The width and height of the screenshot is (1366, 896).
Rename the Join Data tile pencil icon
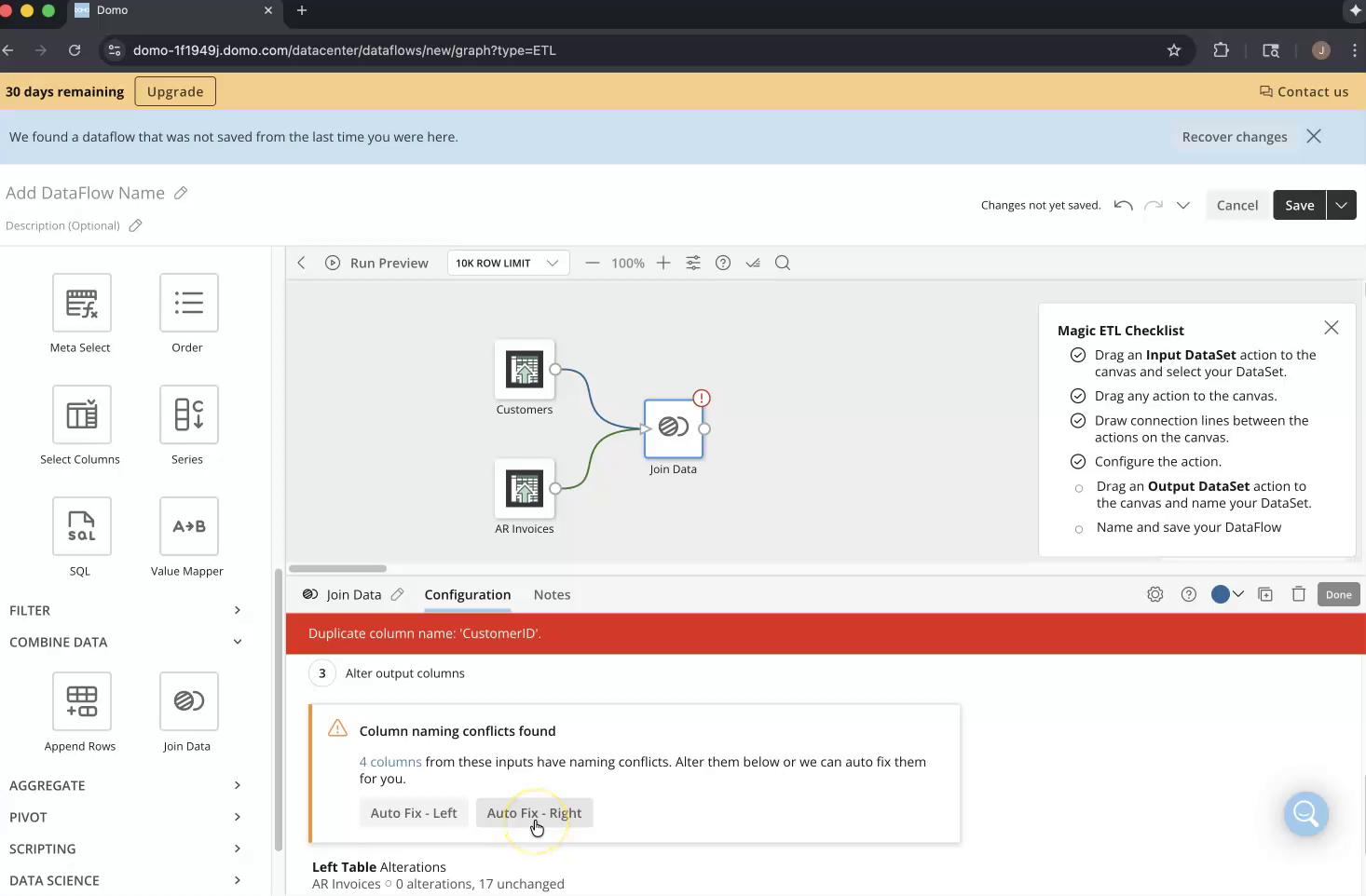[x=397, y=594]
